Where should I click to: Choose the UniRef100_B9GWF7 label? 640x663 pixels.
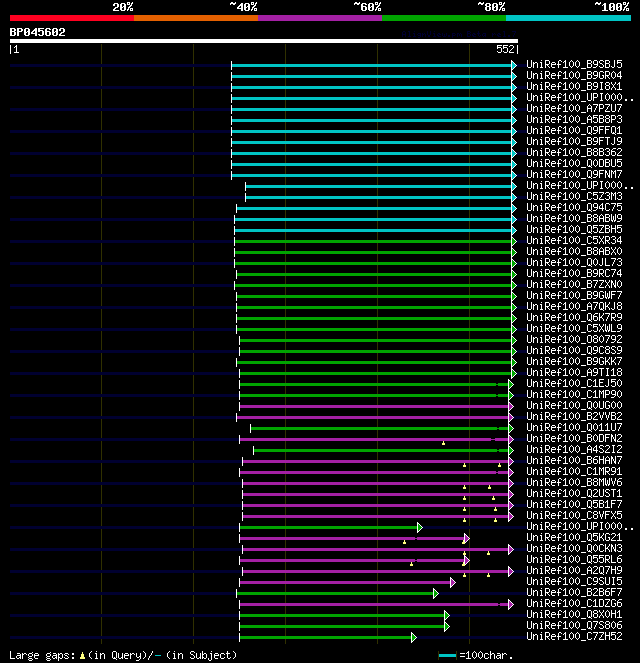coord(574,295)
